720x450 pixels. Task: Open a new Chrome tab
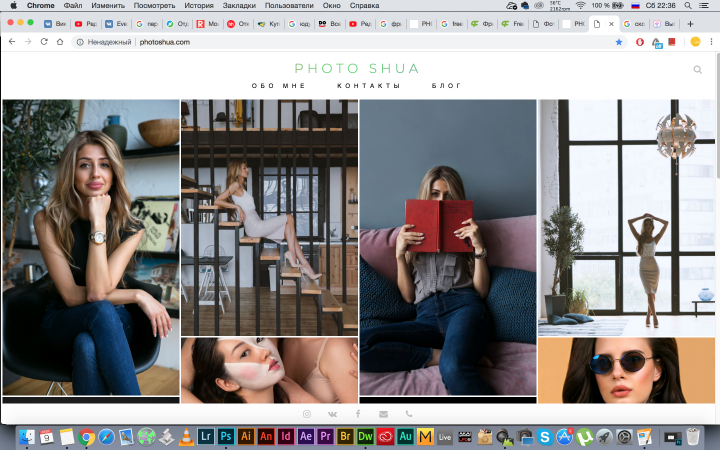(x=690, y=24)
